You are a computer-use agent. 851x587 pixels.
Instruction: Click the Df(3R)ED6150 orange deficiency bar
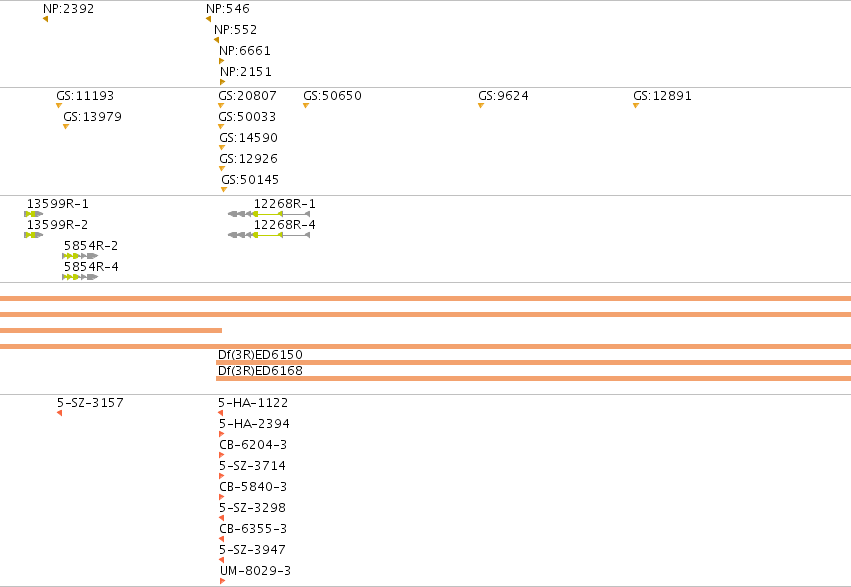click(x=534, y=362)
